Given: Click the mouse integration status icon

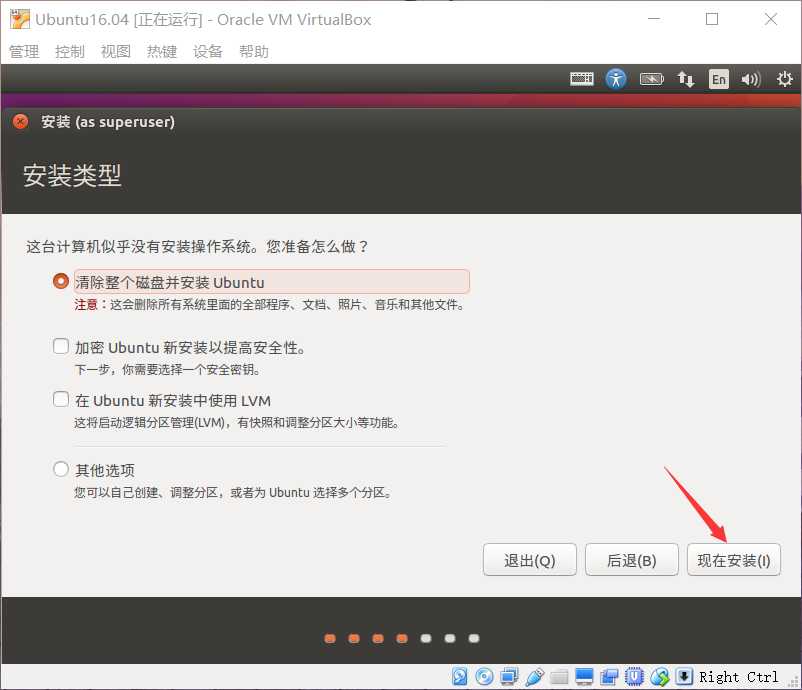Looking at the screenshot, I should 659,677.
